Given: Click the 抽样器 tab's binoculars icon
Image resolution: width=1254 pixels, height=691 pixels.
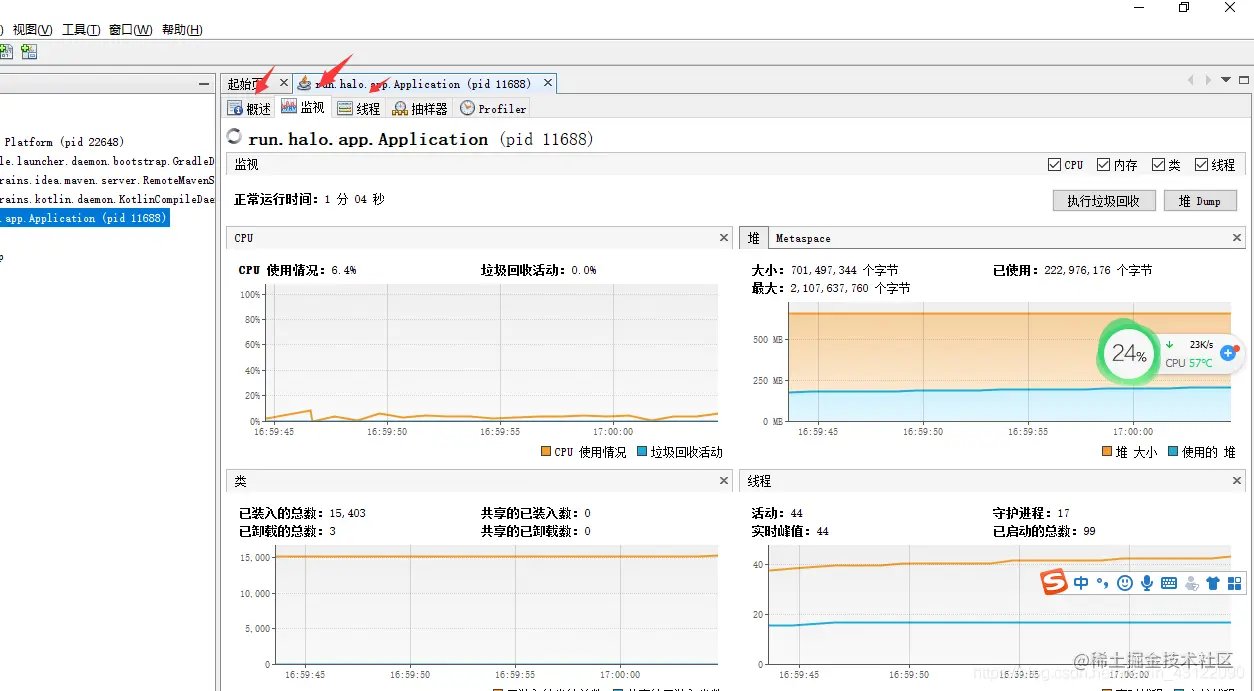Looking at the screenshot, I should tap(400, 108).
